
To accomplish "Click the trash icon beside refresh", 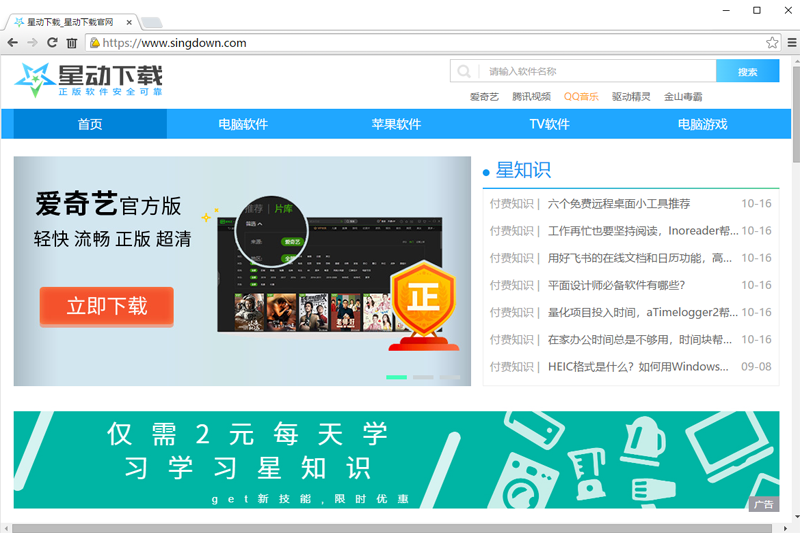I will [x=71, y=43].
